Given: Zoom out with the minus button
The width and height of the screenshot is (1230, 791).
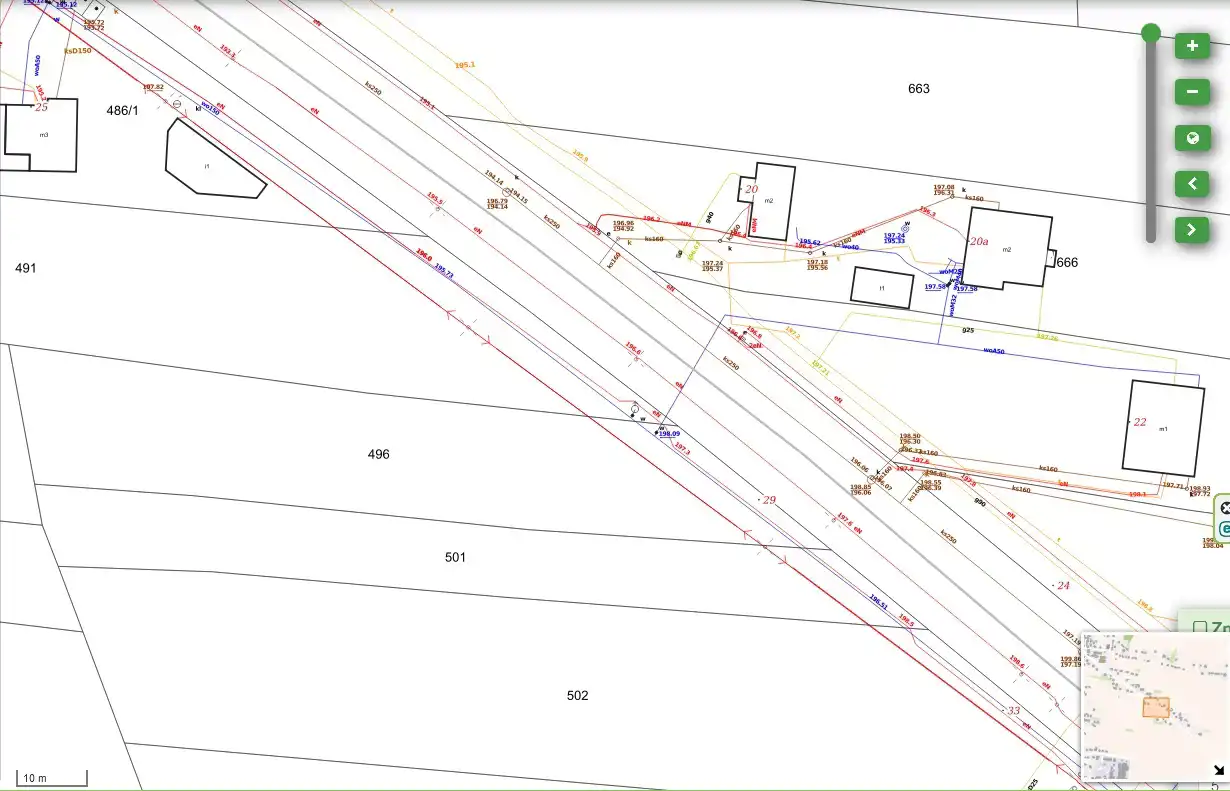Looking at the screenshot, I should click(1191, 92).
